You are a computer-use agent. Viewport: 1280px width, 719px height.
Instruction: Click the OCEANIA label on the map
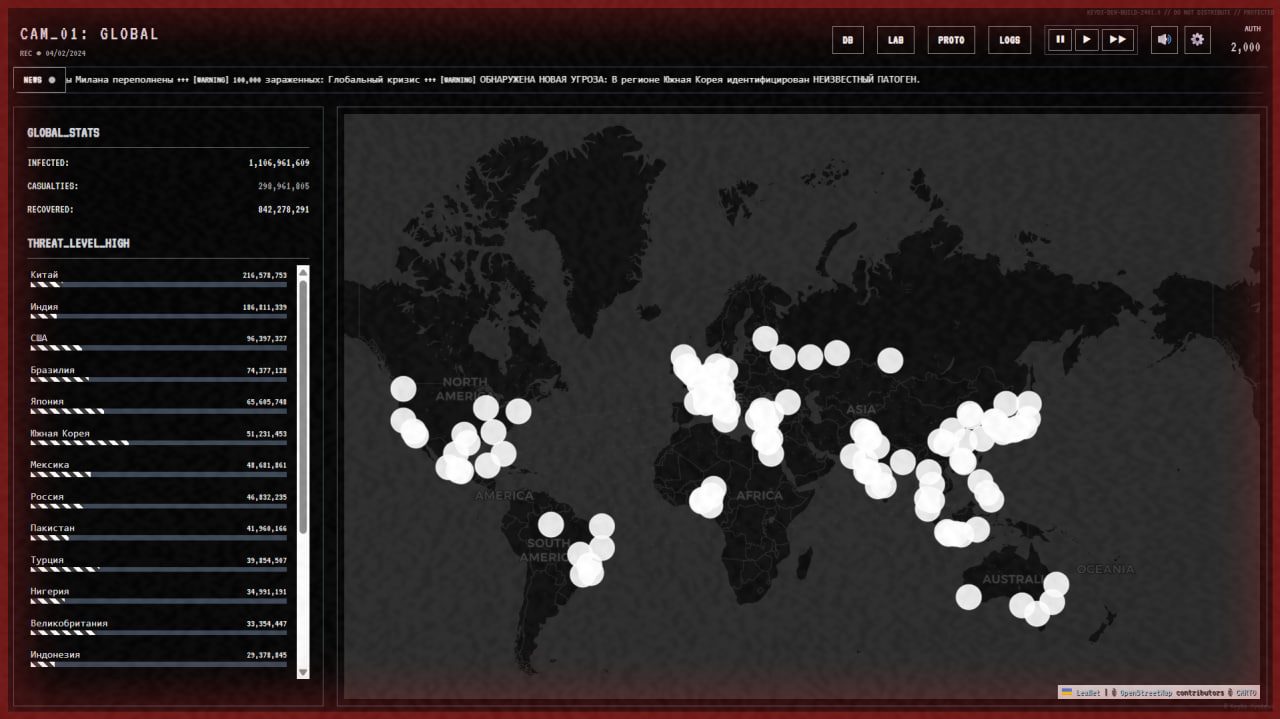click(x=1105, y=569)
